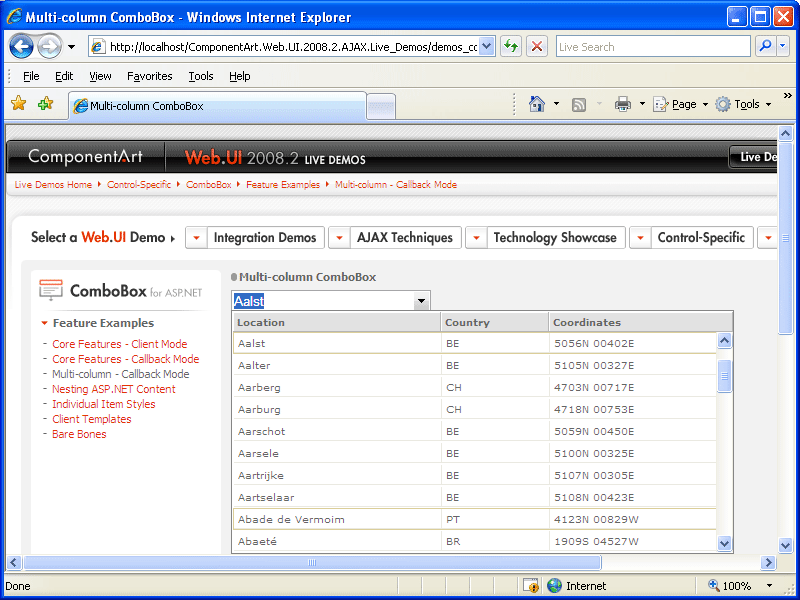Open Favorites Center star icon

18,104
